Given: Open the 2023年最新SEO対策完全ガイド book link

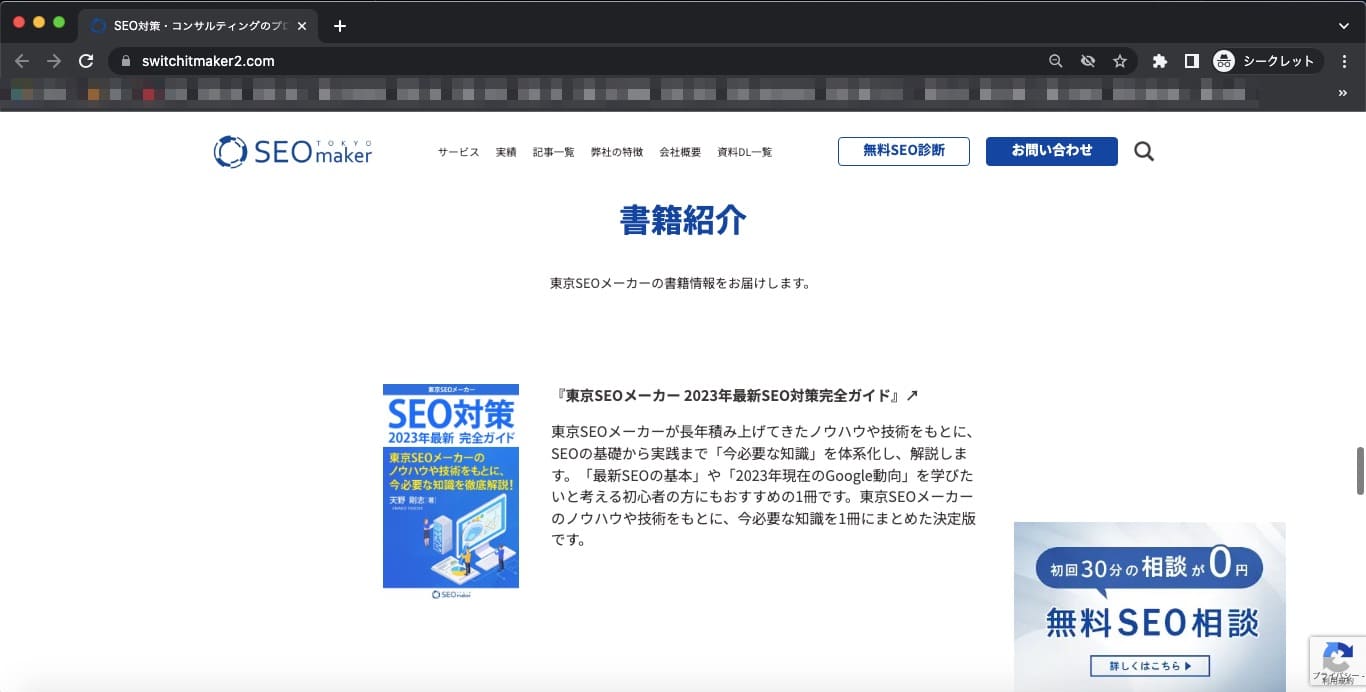Looking at the screenshot, I should pyautogui.click(x=735, y=395).
